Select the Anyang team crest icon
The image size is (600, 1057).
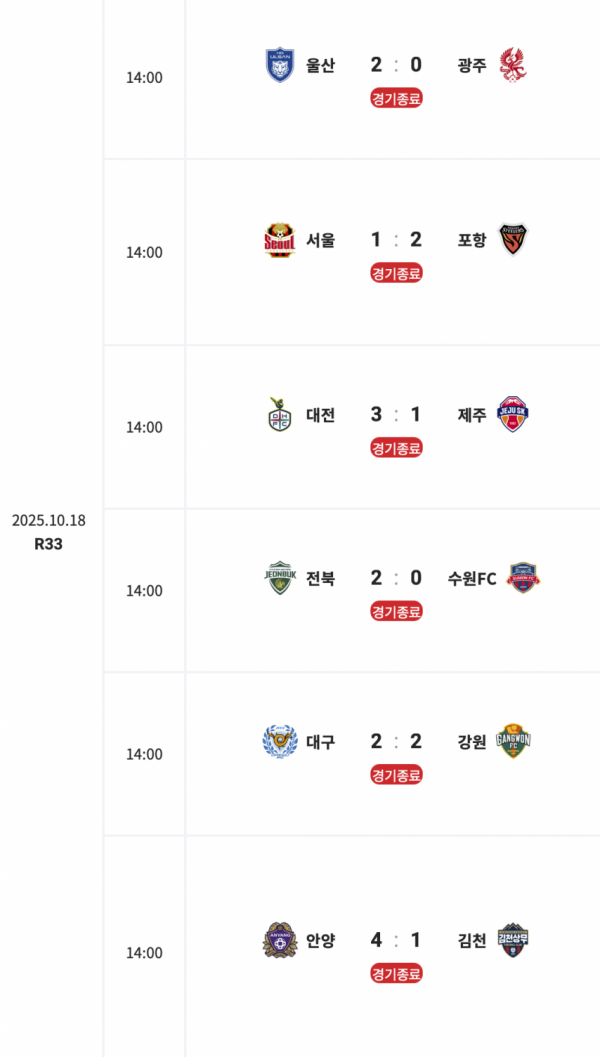click(279, 940)
